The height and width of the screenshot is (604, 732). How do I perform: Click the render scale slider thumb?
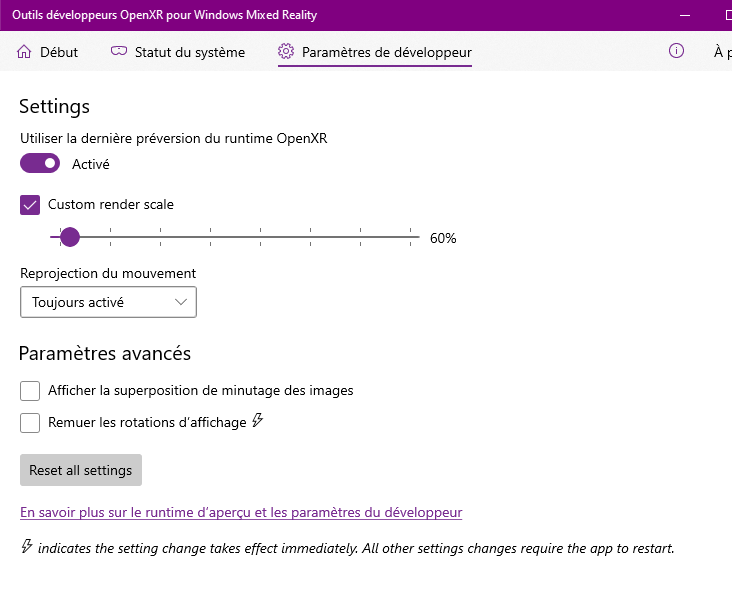69,237
